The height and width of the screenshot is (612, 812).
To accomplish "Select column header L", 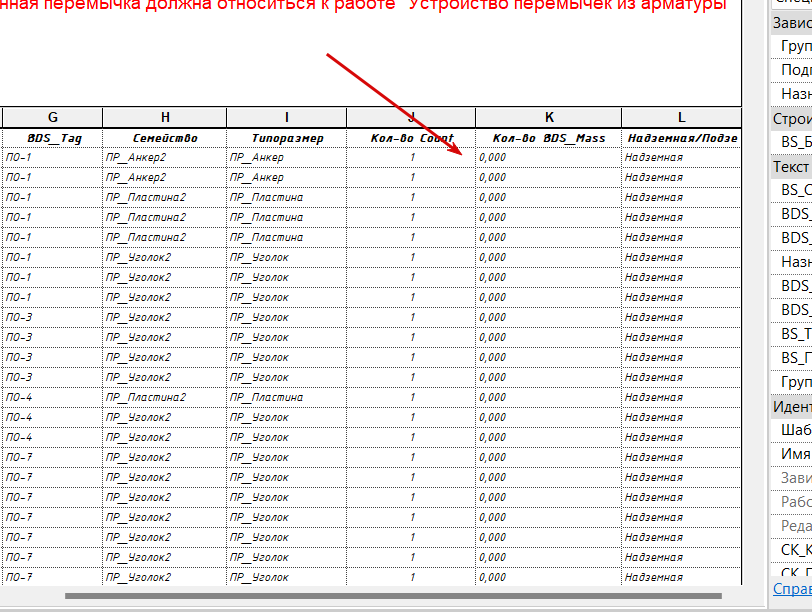I will pyautogui.click(x=682, y=118).
